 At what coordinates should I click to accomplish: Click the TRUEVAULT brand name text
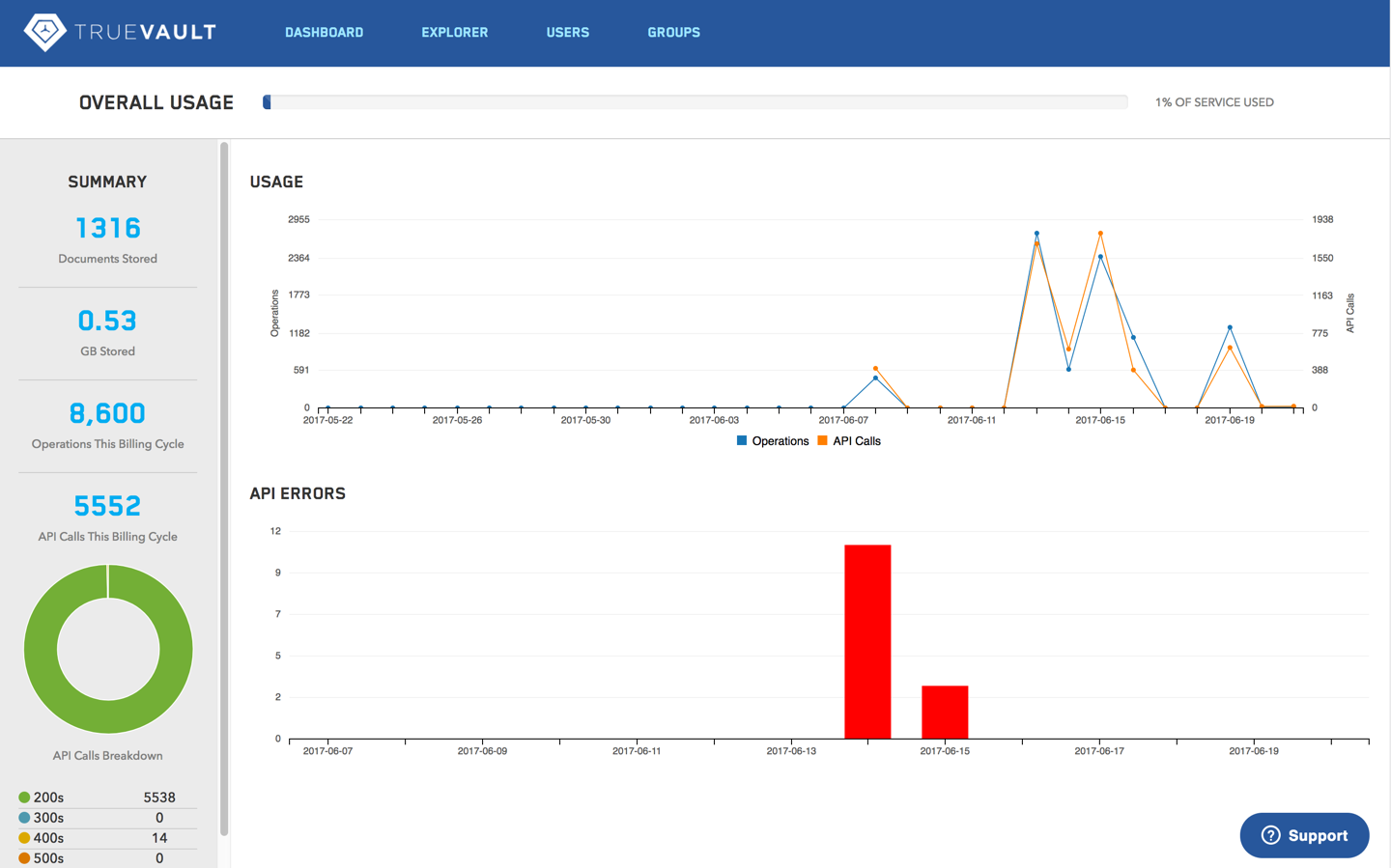coord(145,33)
